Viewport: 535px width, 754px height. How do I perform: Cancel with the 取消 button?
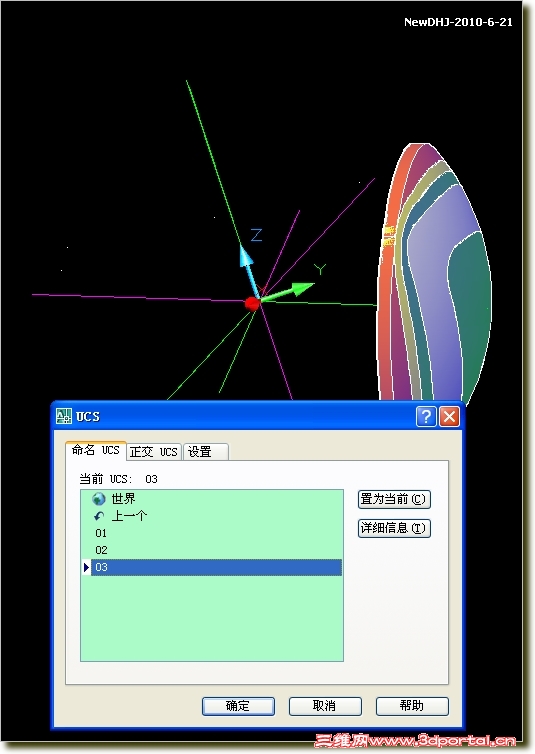325,706
